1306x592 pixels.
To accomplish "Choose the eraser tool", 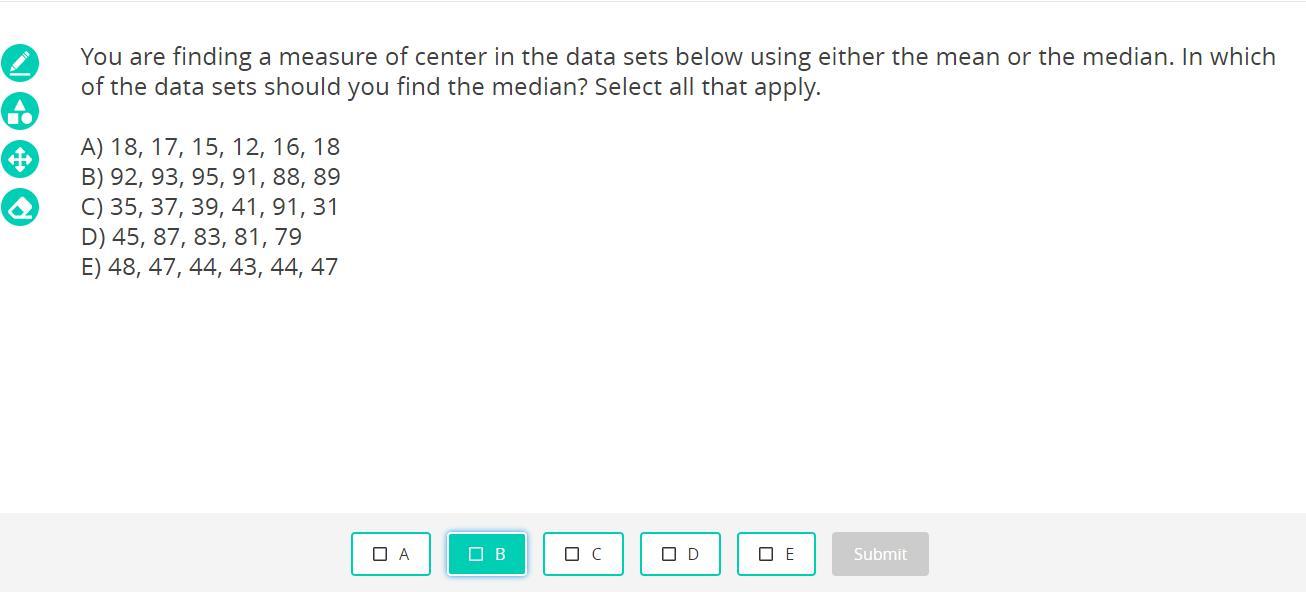I will click(x=20, y=207).
